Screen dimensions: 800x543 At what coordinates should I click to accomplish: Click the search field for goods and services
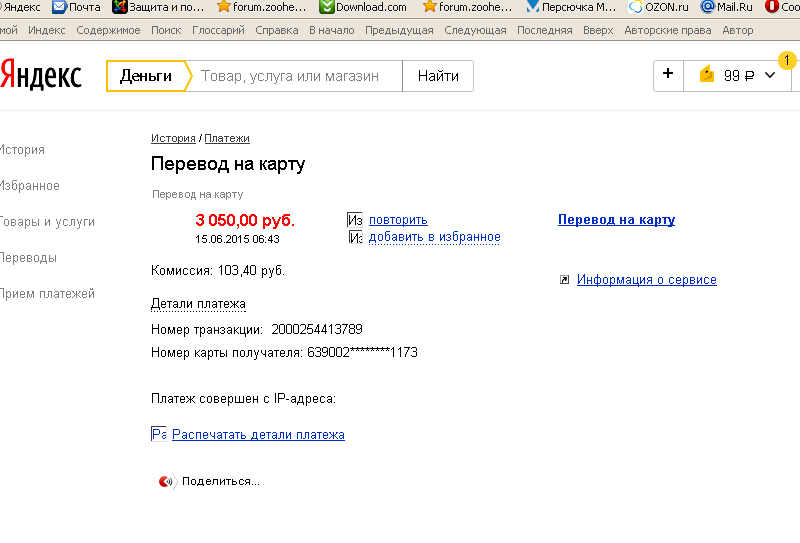click(x=296, y=76)
